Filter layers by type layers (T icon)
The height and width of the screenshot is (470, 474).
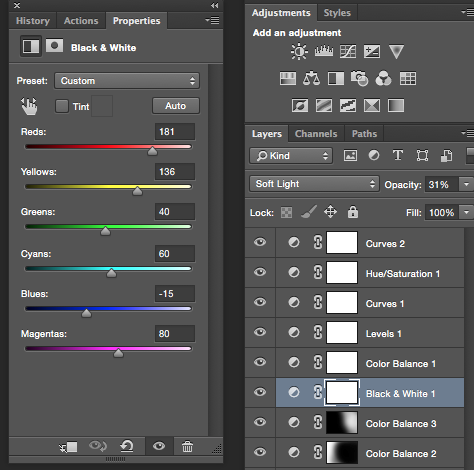398,155
